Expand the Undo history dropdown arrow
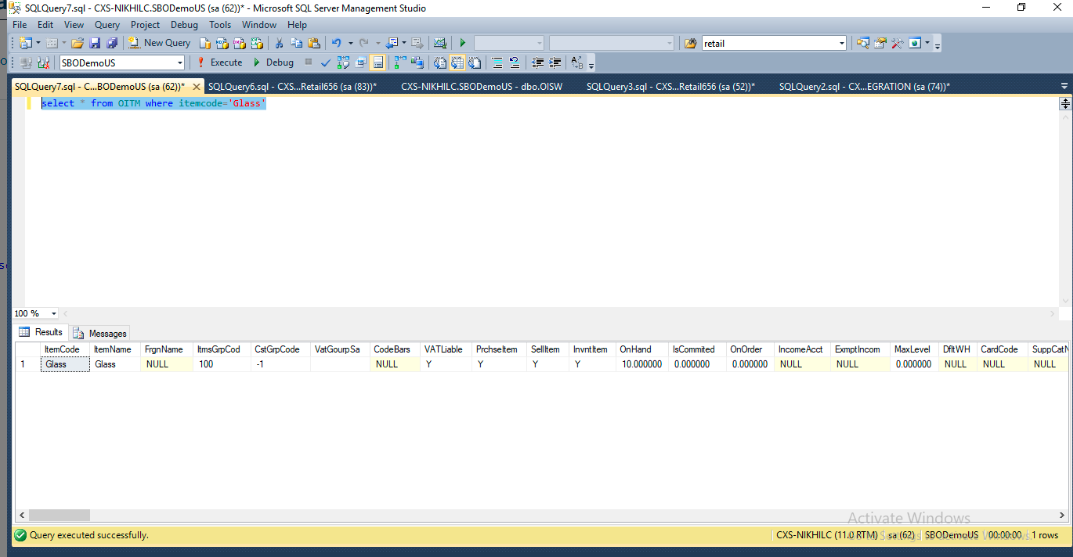Screen dimensions: 1073x557 click(x=350, y=43)
